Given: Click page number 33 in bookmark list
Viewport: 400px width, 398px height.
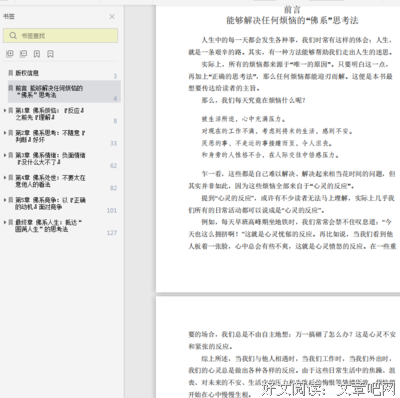Looking at the screenshot, I should (x=114, y=143).
